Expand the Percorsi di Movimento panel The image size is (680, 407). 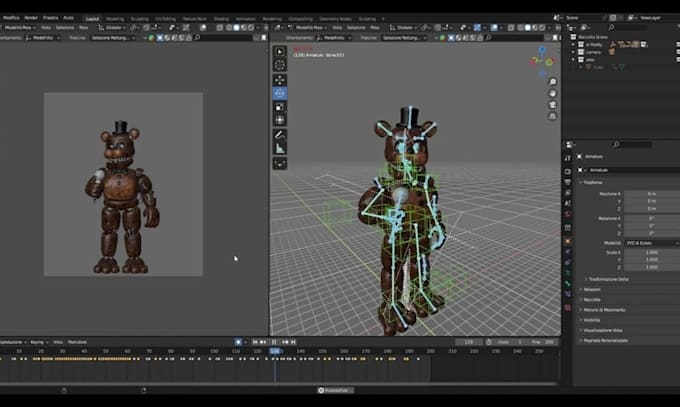click(603, 310)
